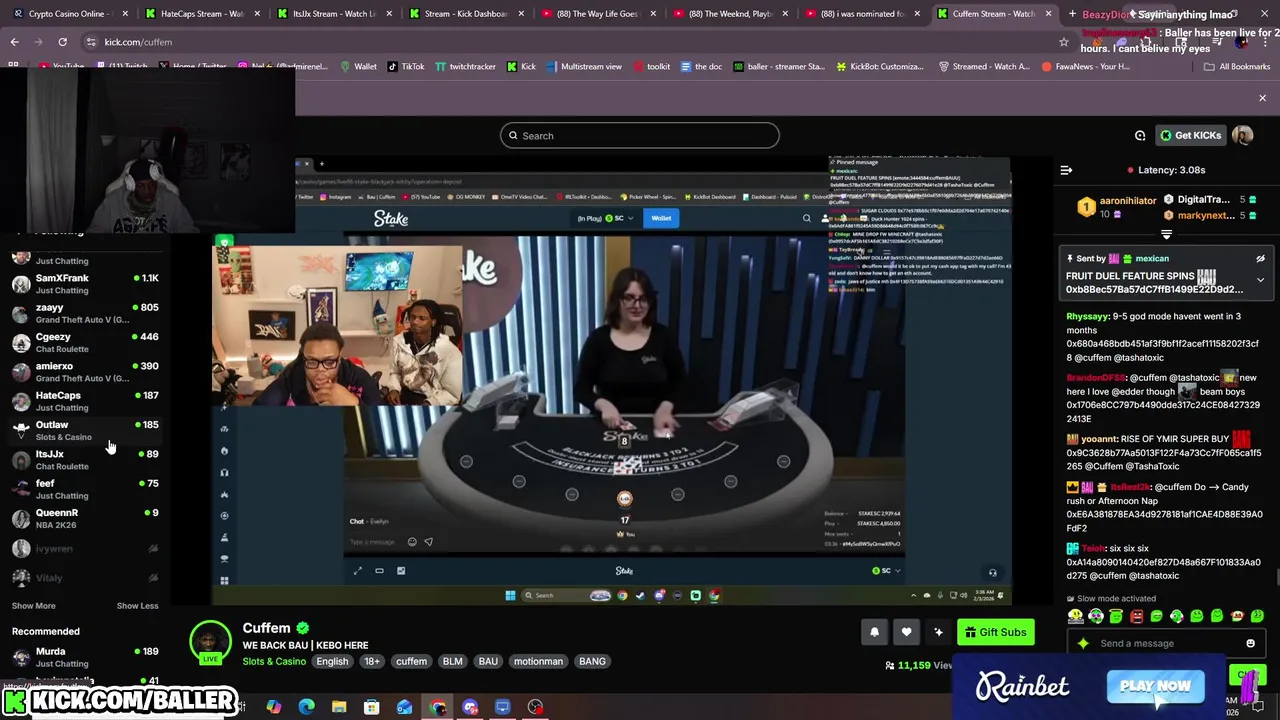Open Murda recommended channel
The width and height of the screenshot is (1280, 720).
click(85, 657)
